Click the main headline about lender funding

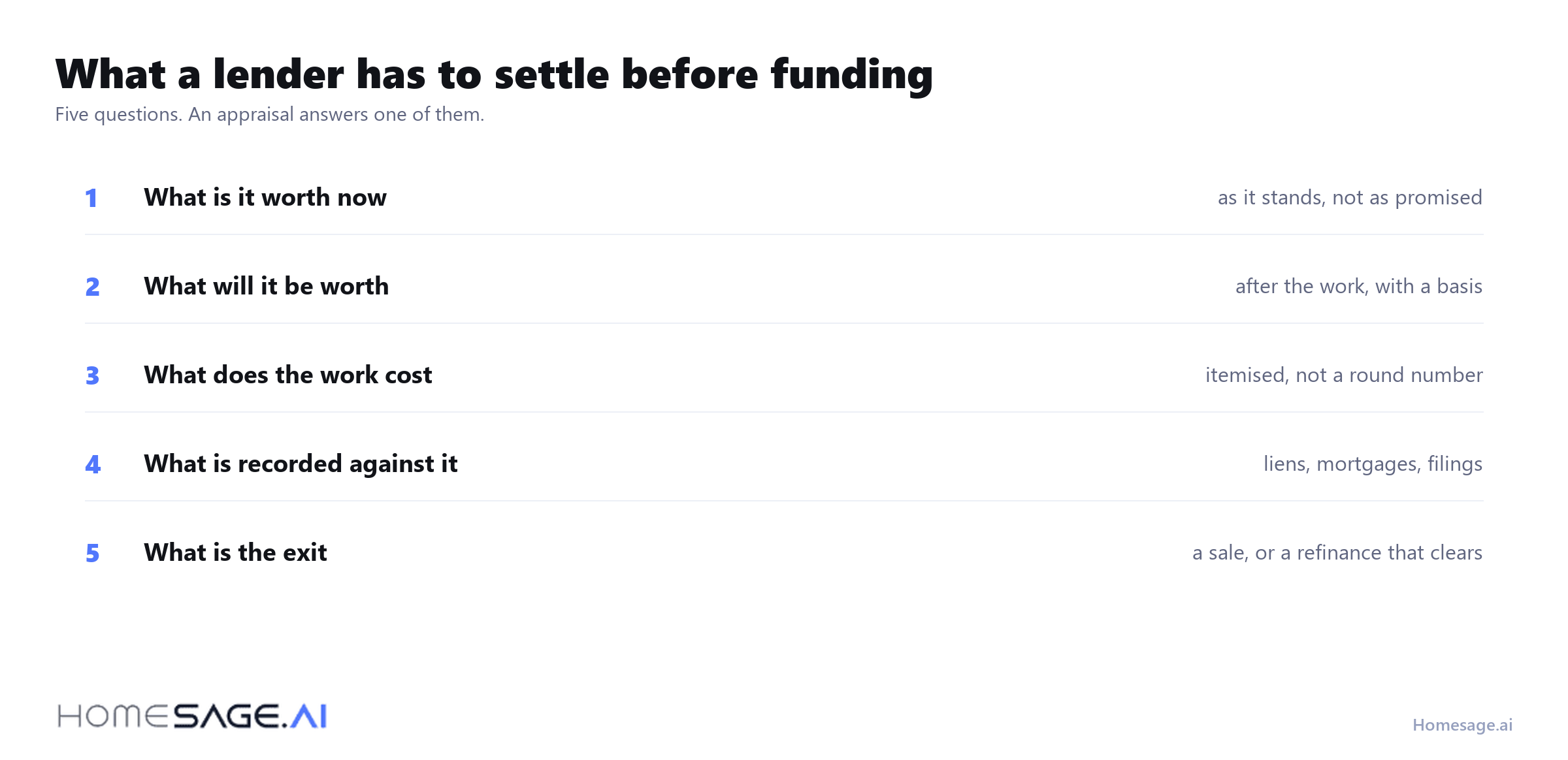click(495, 74)
